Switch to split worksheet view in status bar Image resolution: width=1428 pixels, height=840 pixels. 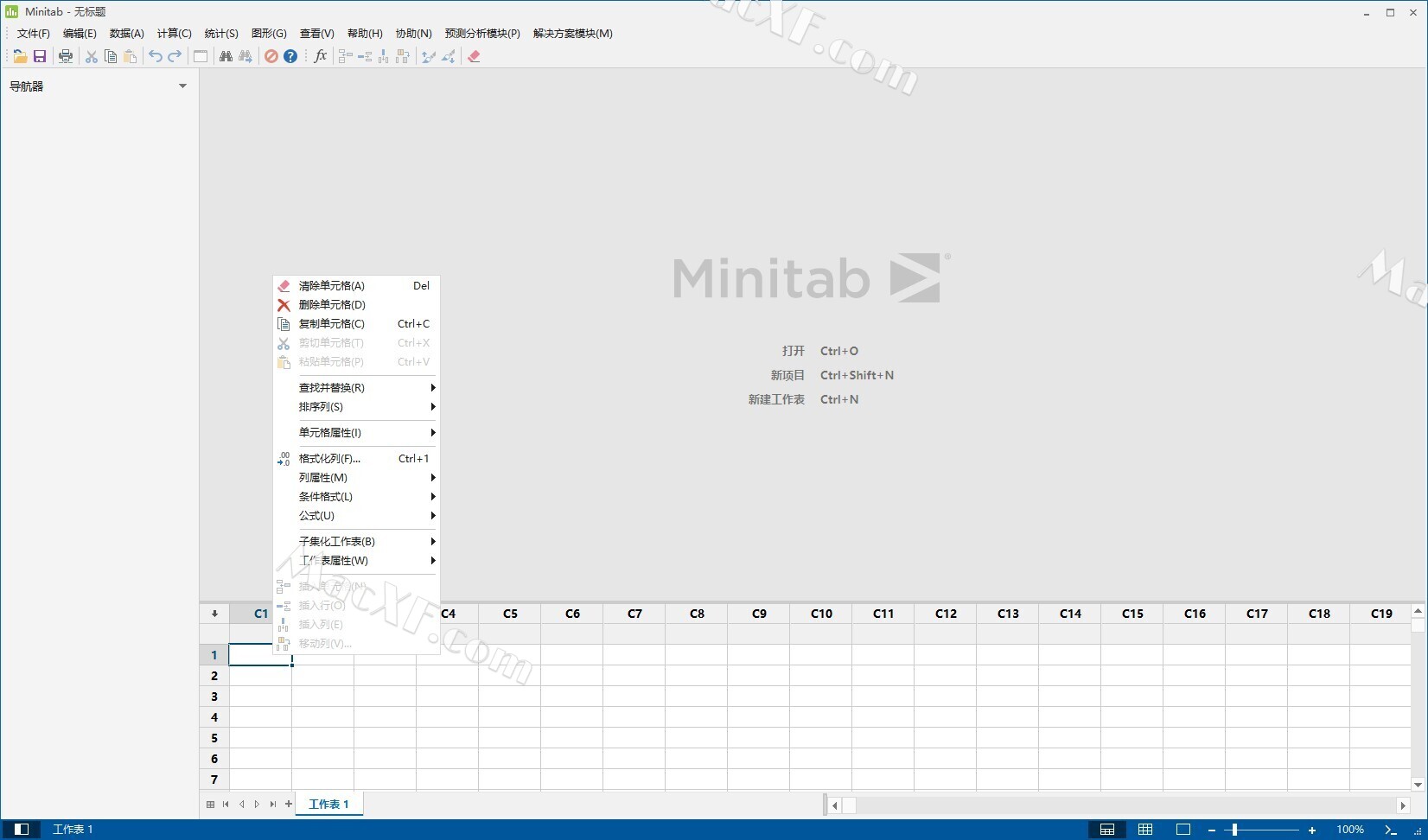(1107, 830)
